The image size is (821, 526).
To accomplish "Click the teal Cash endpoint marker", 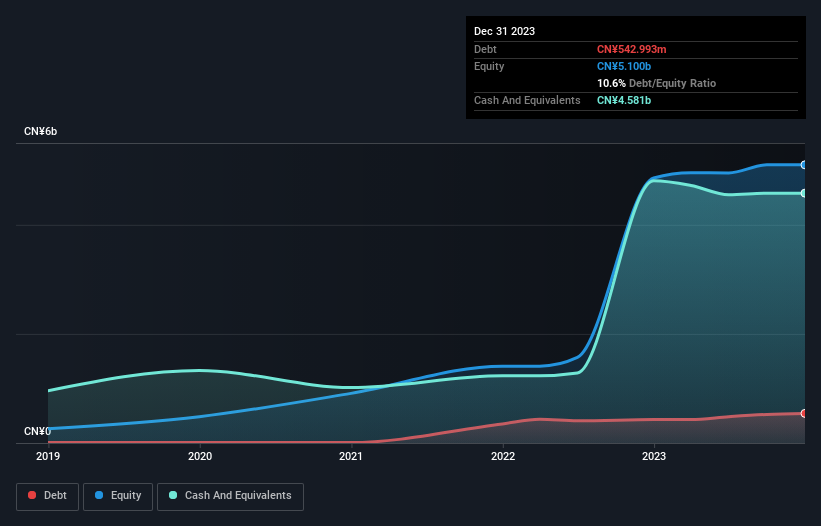I will tap(804, 194).
